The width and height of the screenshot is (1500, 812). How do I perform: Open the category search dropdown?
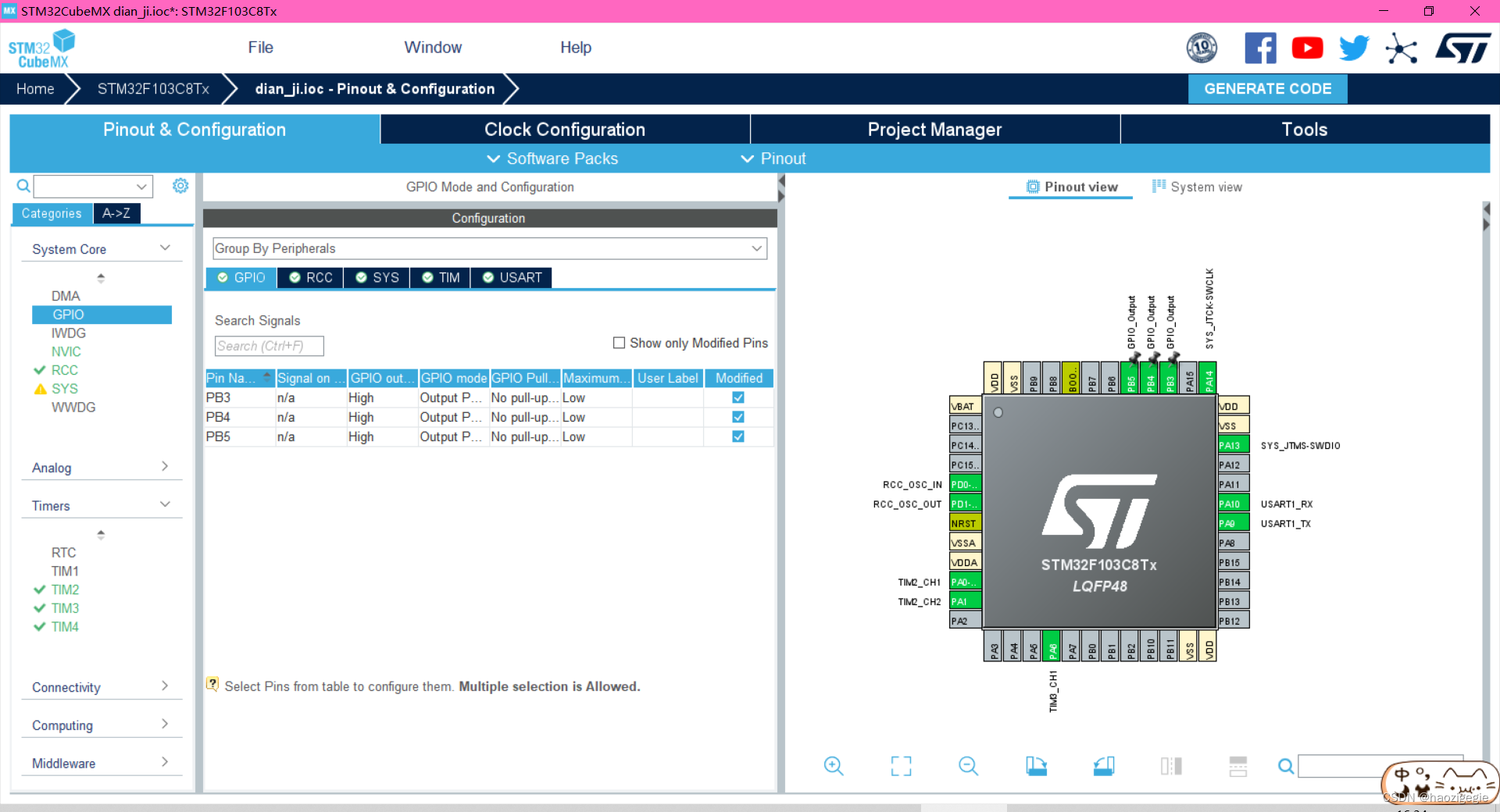(x=141, y=187)
